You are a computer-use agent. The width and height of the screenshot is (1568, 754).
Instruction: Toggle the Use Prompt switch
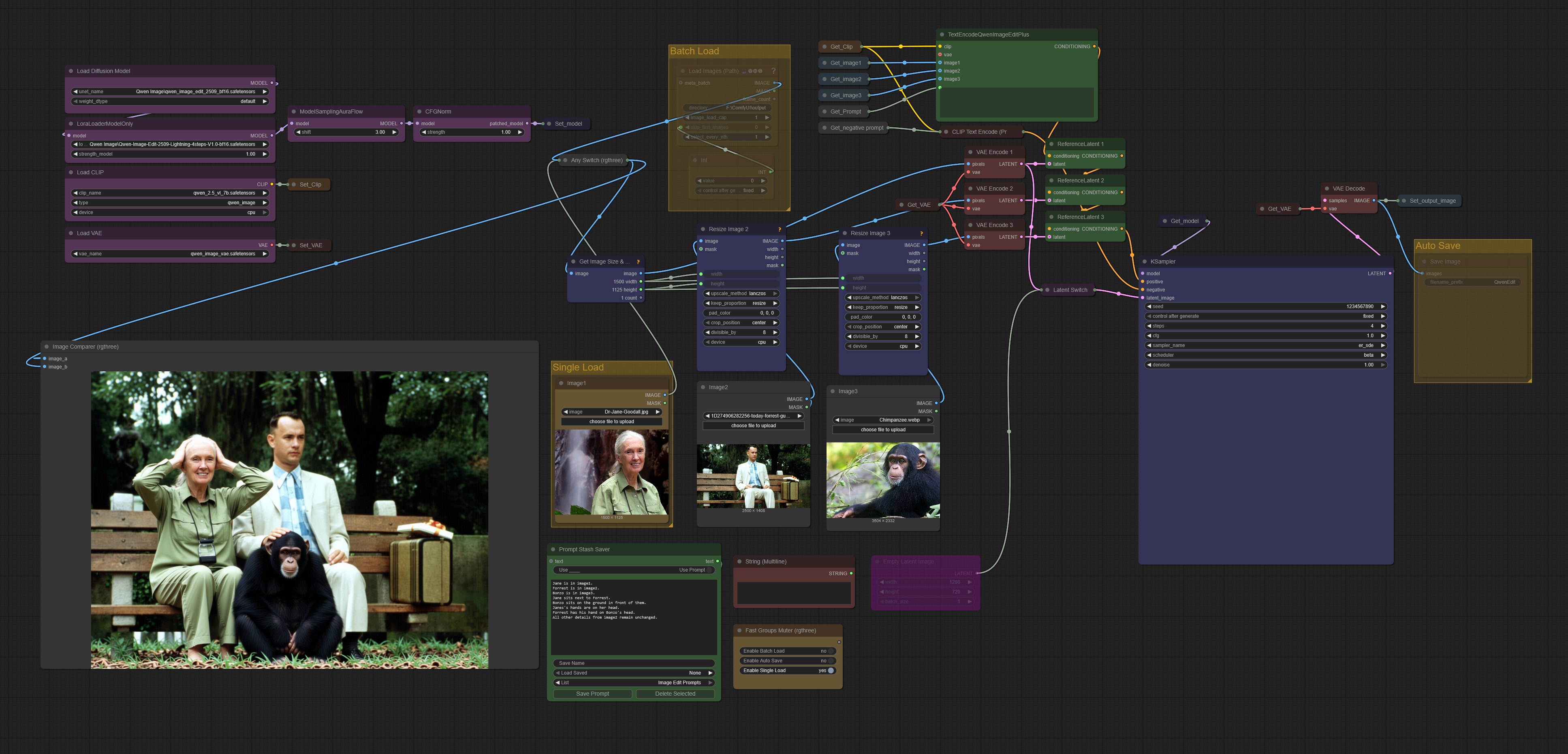tap(709, 570)
